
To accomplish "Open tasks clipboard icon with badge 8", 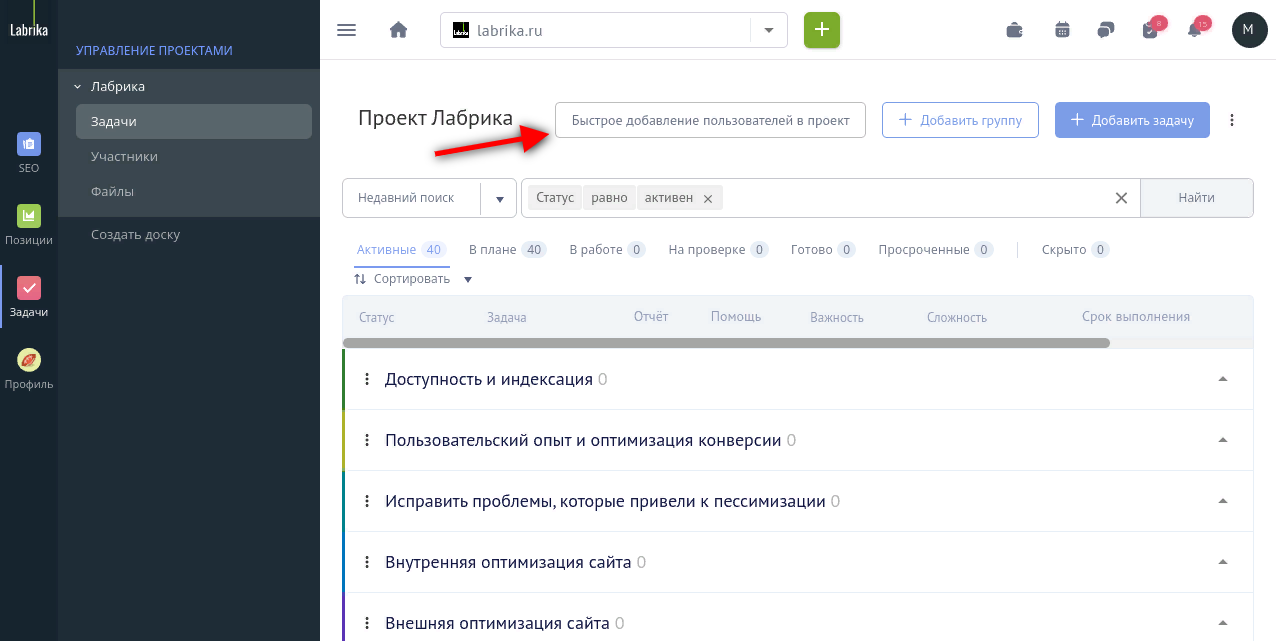I will tap(1151, 29).
